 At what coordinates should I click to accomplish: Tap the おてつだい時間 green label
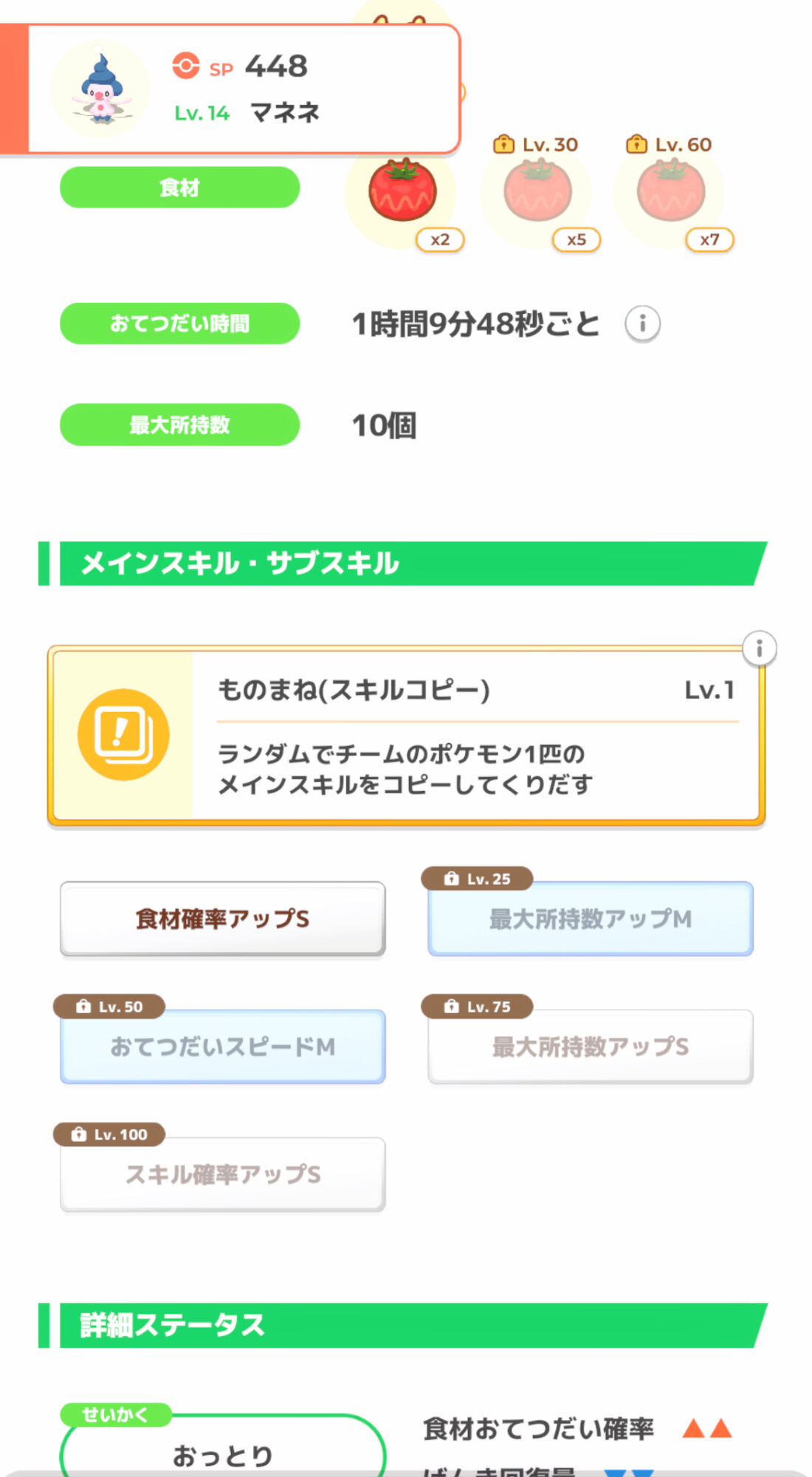tap(179, 323)
